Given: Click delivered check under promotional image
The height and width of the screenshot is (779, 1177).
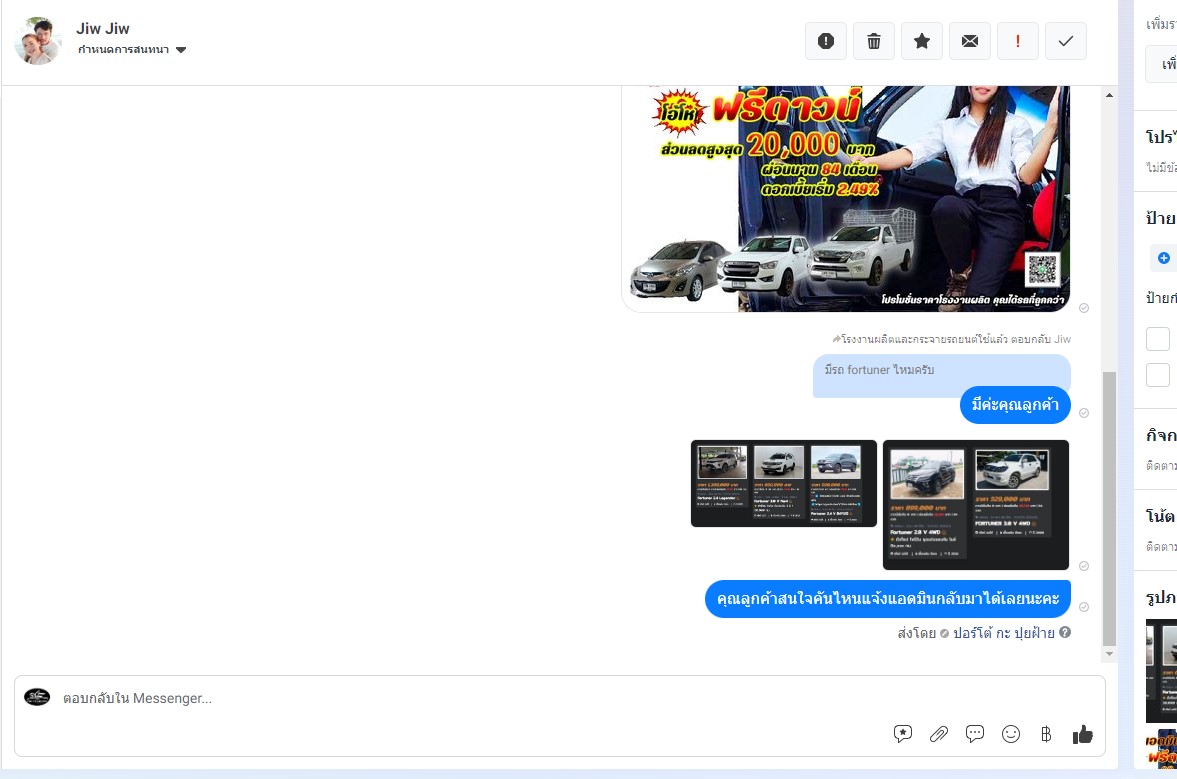Looking at the screenshot, I should point(1084,308).
